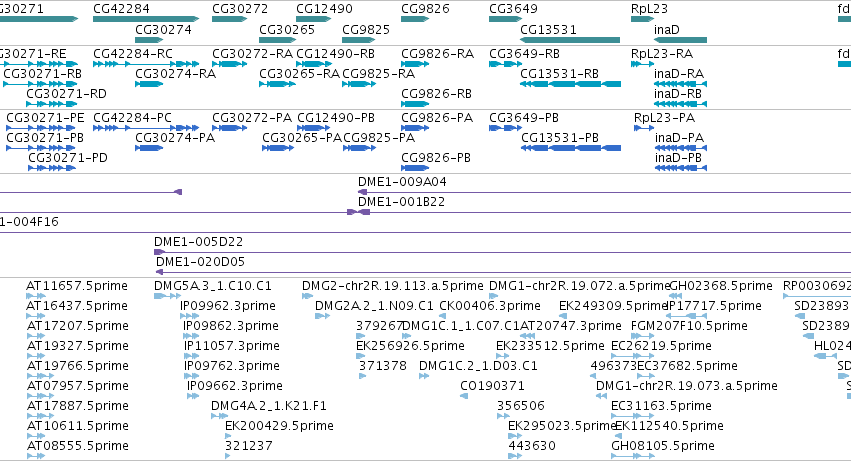Select the DME1-009A04 clone label

pyautogui.click(x=402, y=182)
